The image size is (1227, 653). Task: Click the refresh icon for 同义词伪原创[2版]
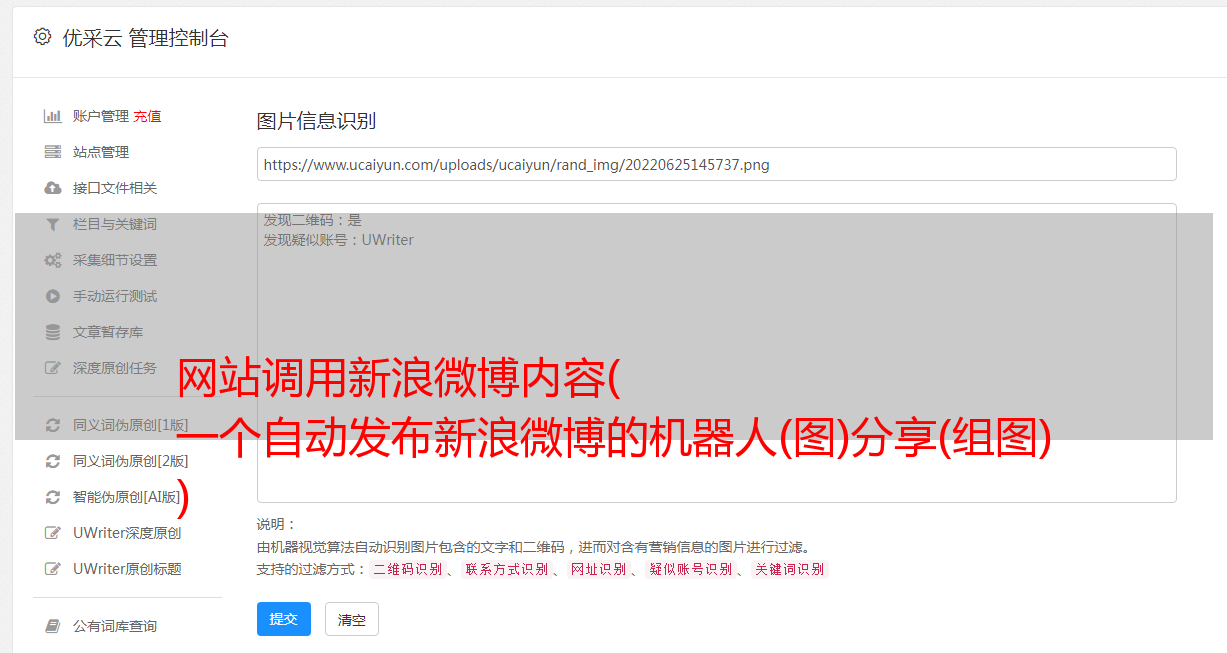tap(53, 461)
